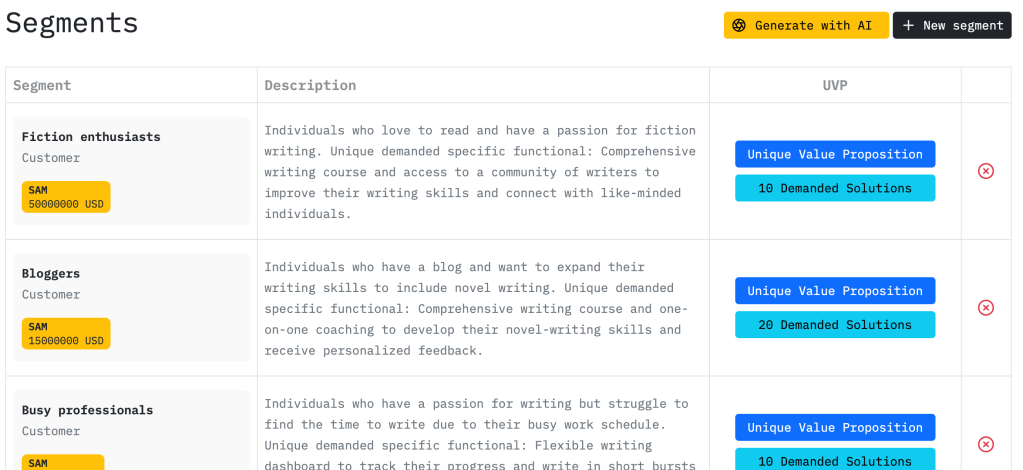Click the Description column header
The image size is (1023, 470).
(x=310, y=85)
